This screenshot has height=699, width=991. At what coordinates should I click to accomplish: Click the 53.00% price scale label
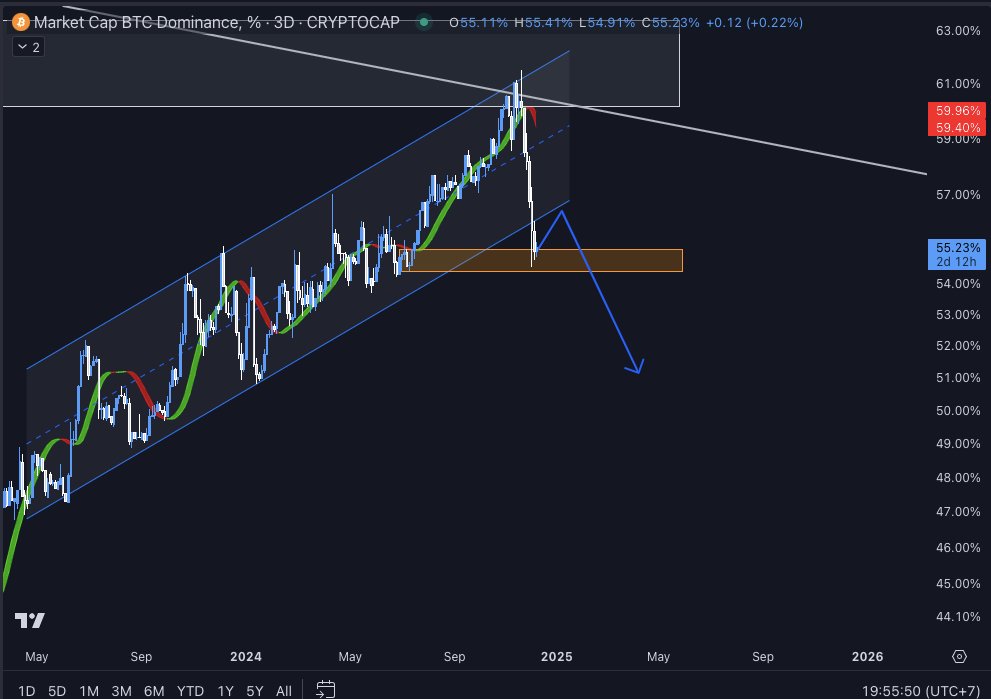point(958,315)
